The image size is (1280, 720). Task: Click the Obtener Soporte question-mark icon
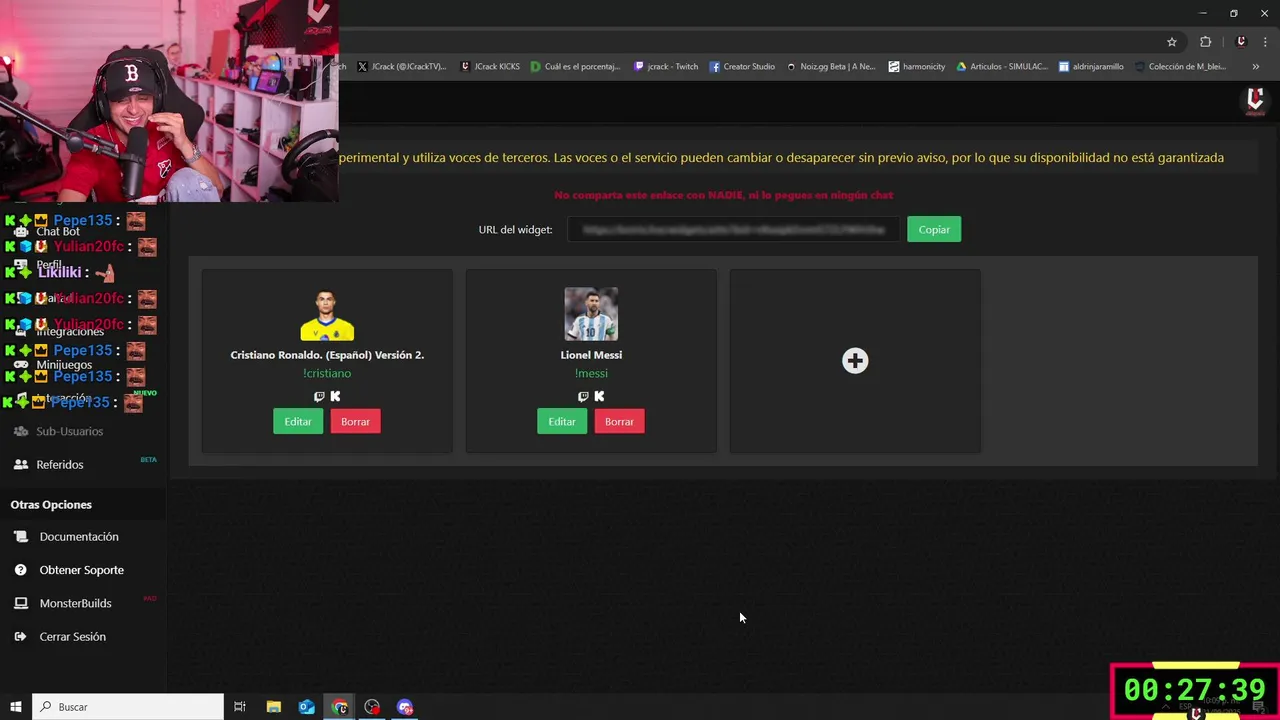coord(21,570)
